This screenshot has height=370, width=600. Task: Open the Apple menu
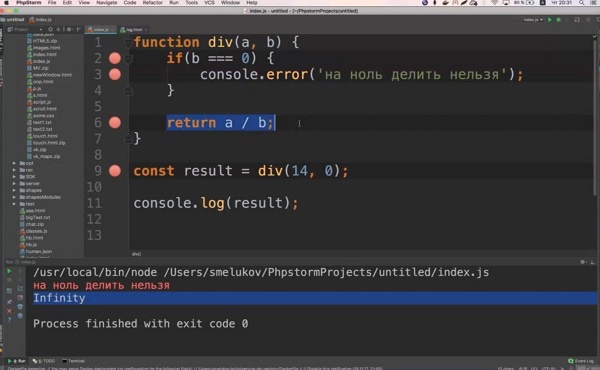coord(6,3)
